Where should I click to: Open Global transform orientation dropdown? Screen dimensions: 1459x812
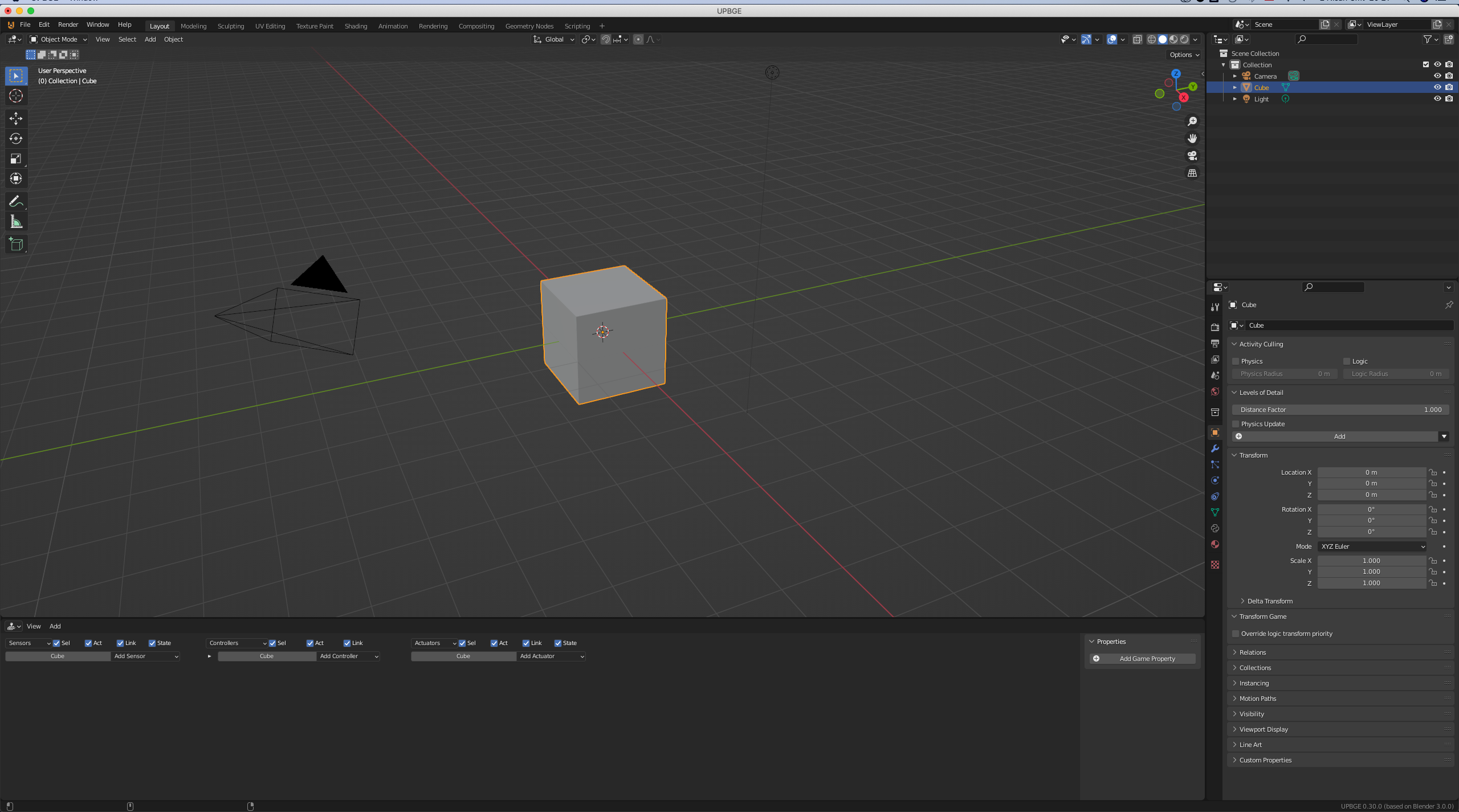pos(554,39)
